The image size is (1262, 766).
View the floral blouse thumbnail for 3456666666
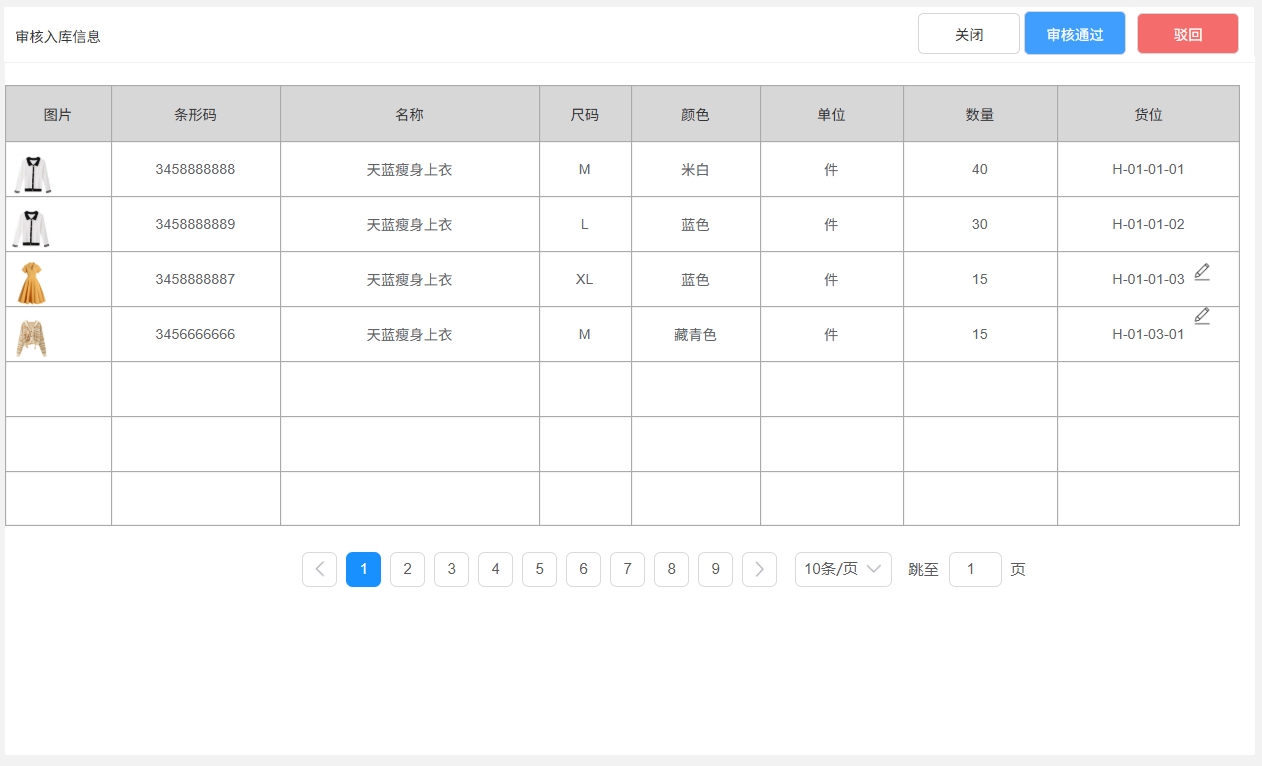(x=31, y=338)
